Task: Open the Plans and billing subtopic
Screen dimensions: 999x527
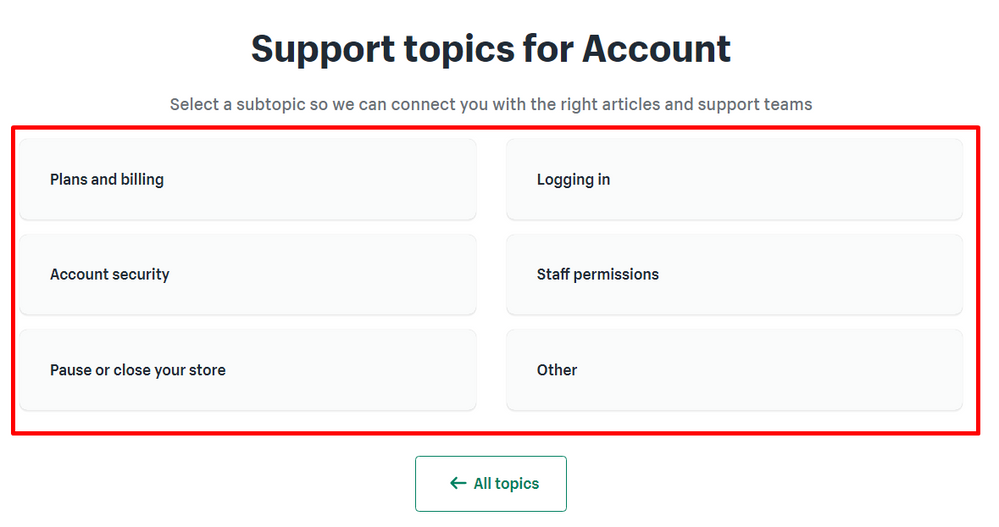Action: 247,180
